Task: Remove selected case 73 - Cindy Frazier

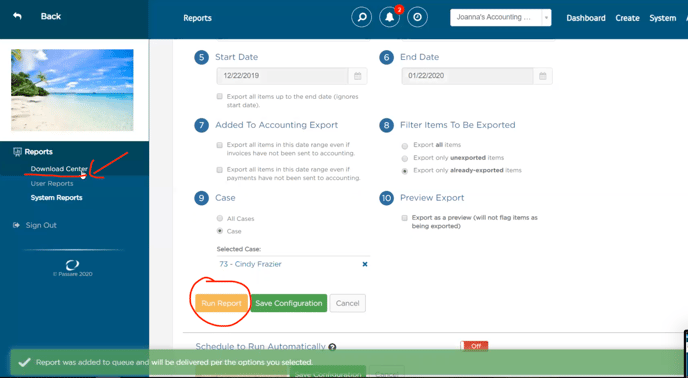Action: click(365, 264)
